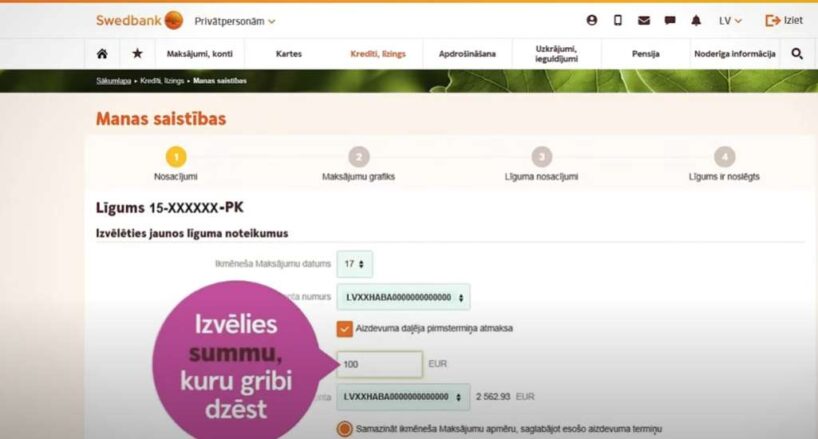Viewport: 818px width, 439px height.
Task: Open the home page icon
Action: click(x=102, y=54)
